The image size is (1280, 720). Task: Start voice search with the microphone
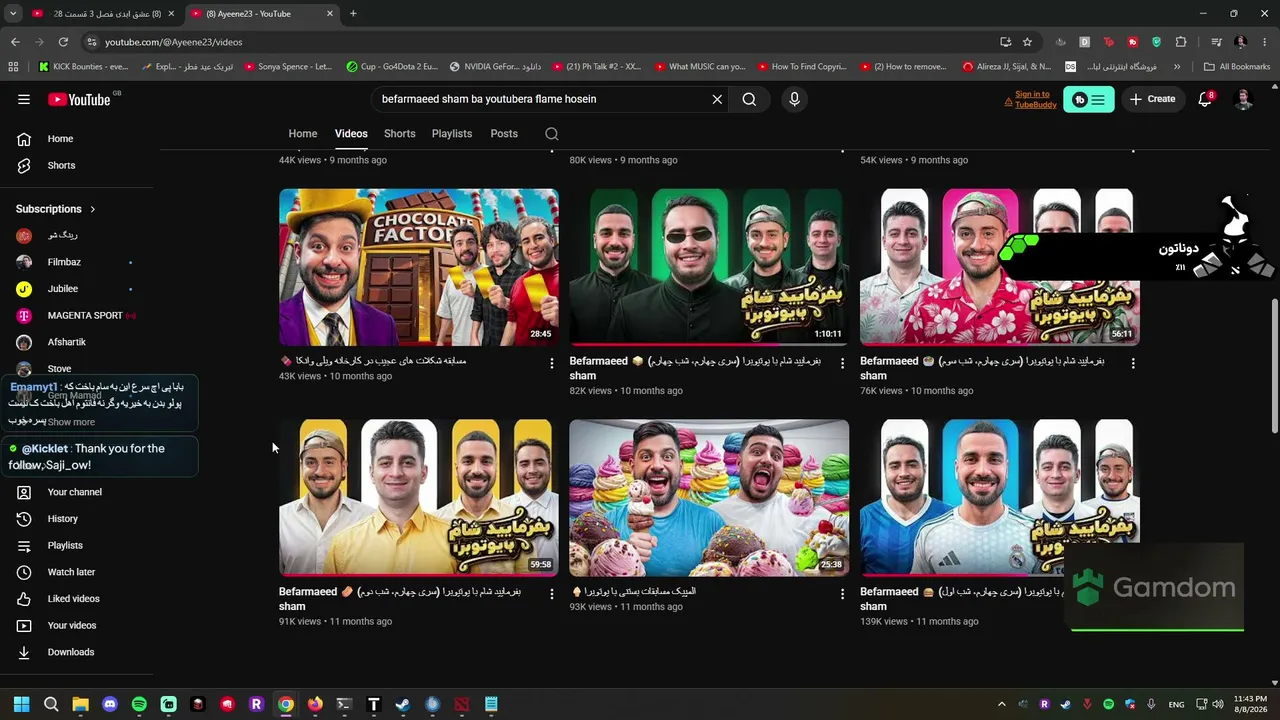[x=794, y=99]
